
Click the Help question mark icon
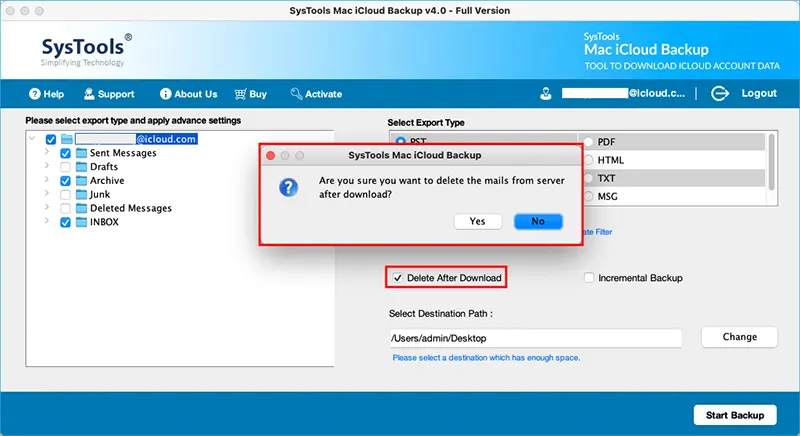pos(35,94)
